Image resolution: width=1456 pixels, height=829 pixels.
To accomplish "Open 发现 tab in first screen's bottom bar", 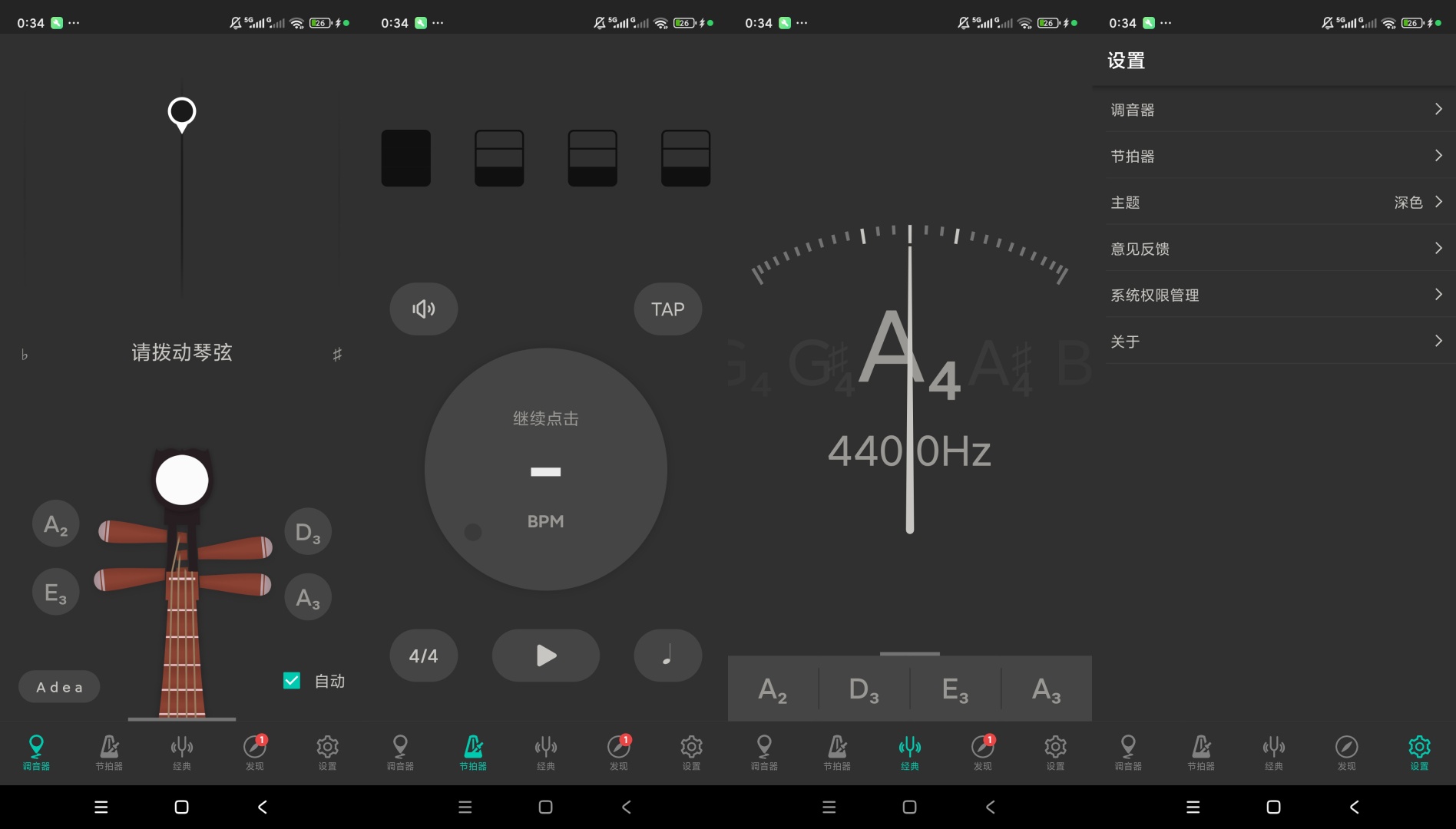I will click(x=255, y=752).
